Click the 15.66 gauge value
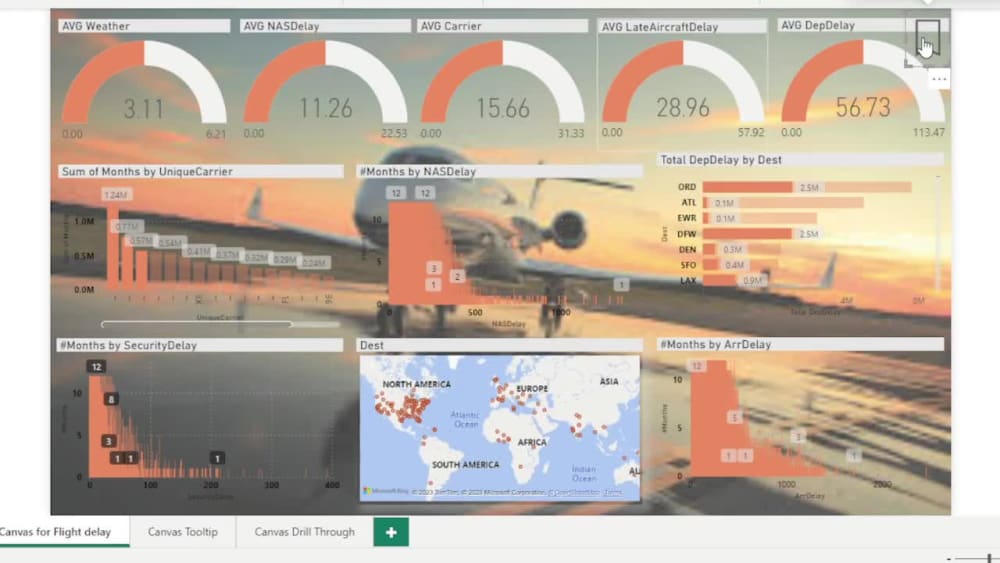 [503, 108]
